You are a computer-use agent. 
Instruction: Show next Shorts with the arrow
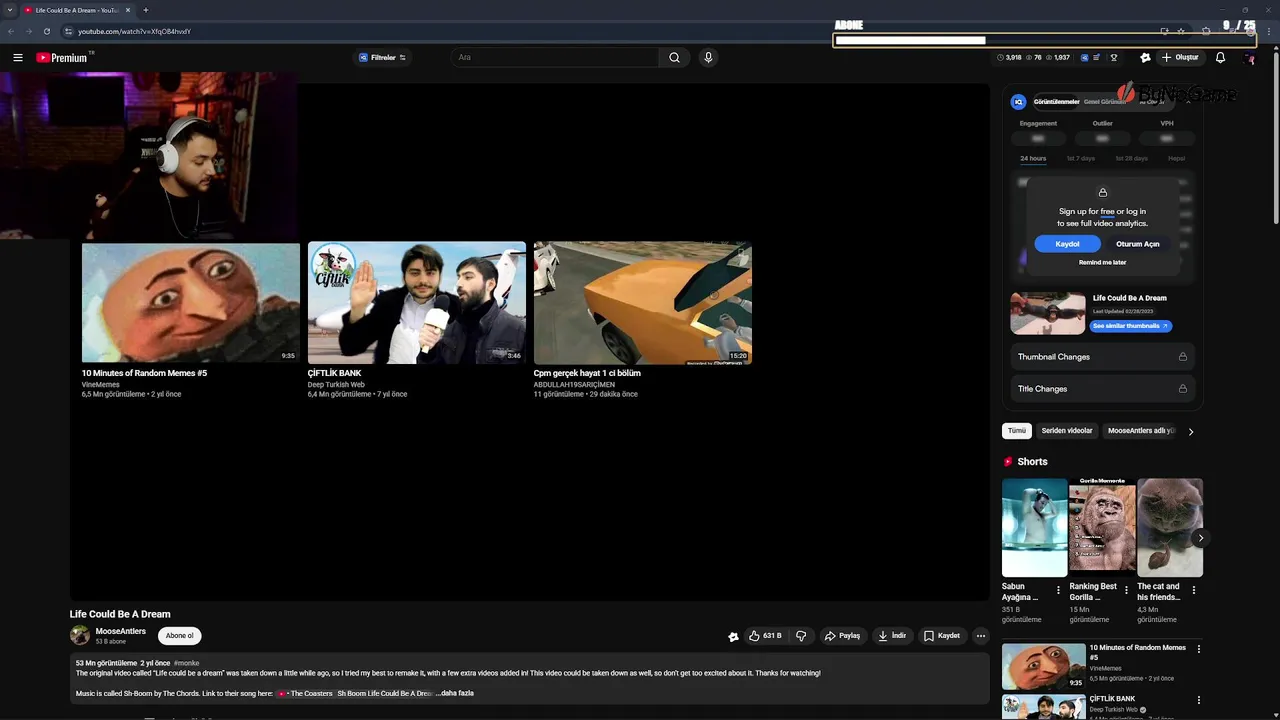[x=1200, y=538]
